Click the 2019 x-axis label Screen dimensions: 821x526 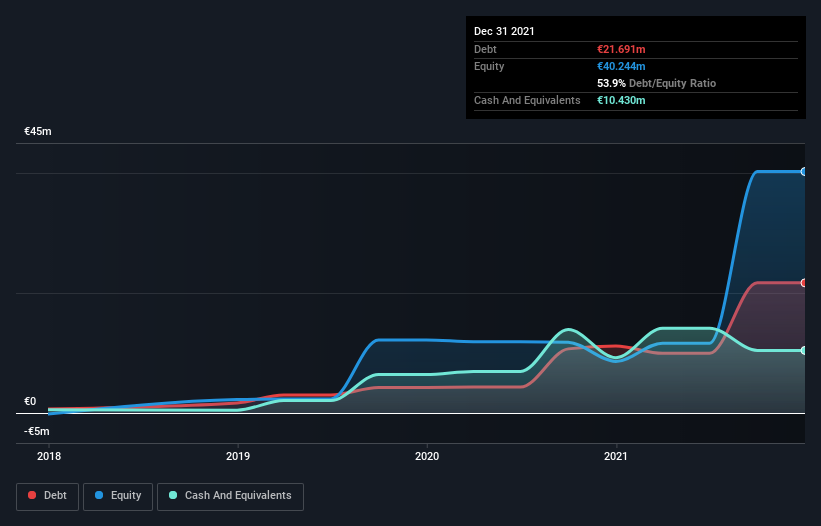[238, 456]
